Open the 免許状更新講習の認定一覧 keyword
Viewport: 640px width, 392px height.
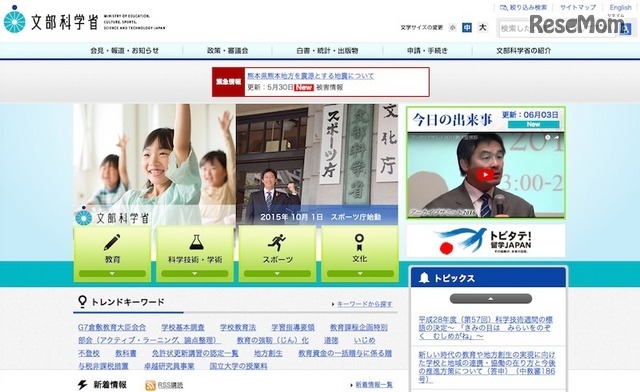pos(195,354)
